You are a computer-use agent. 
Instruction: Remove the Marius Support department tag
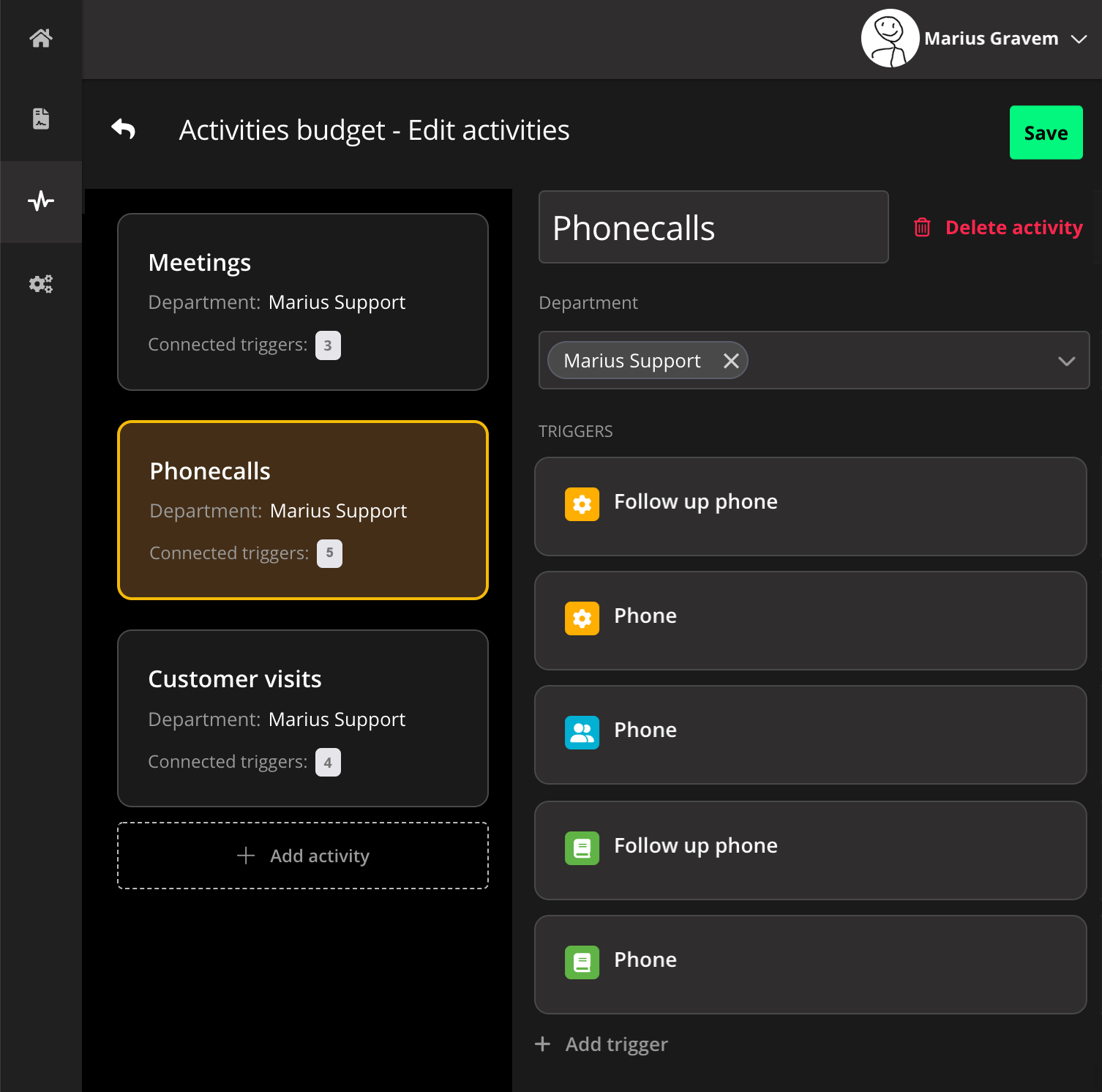pos(730,361)
